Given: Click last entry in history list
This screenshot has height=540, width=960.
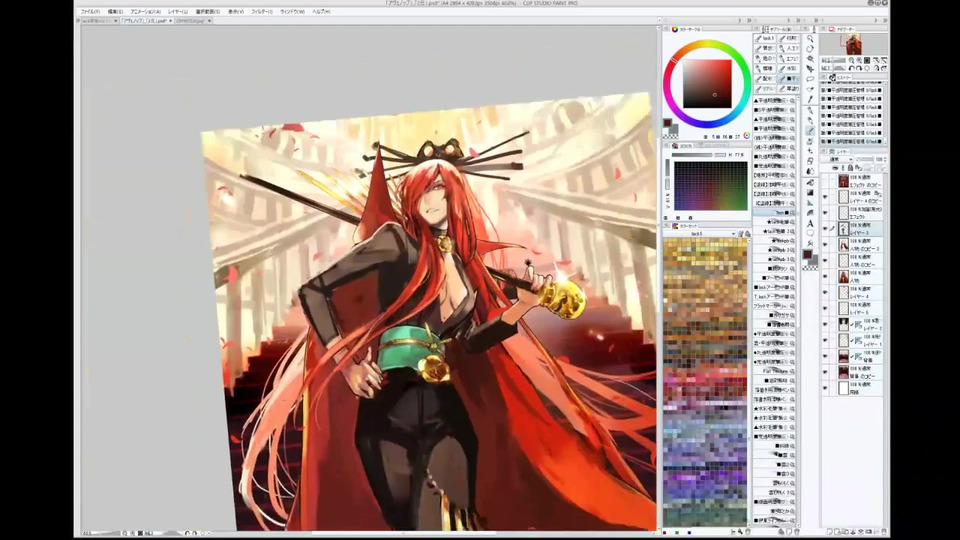Looking at the screenshot, I should pyautogui.click(x=852, y=141).
